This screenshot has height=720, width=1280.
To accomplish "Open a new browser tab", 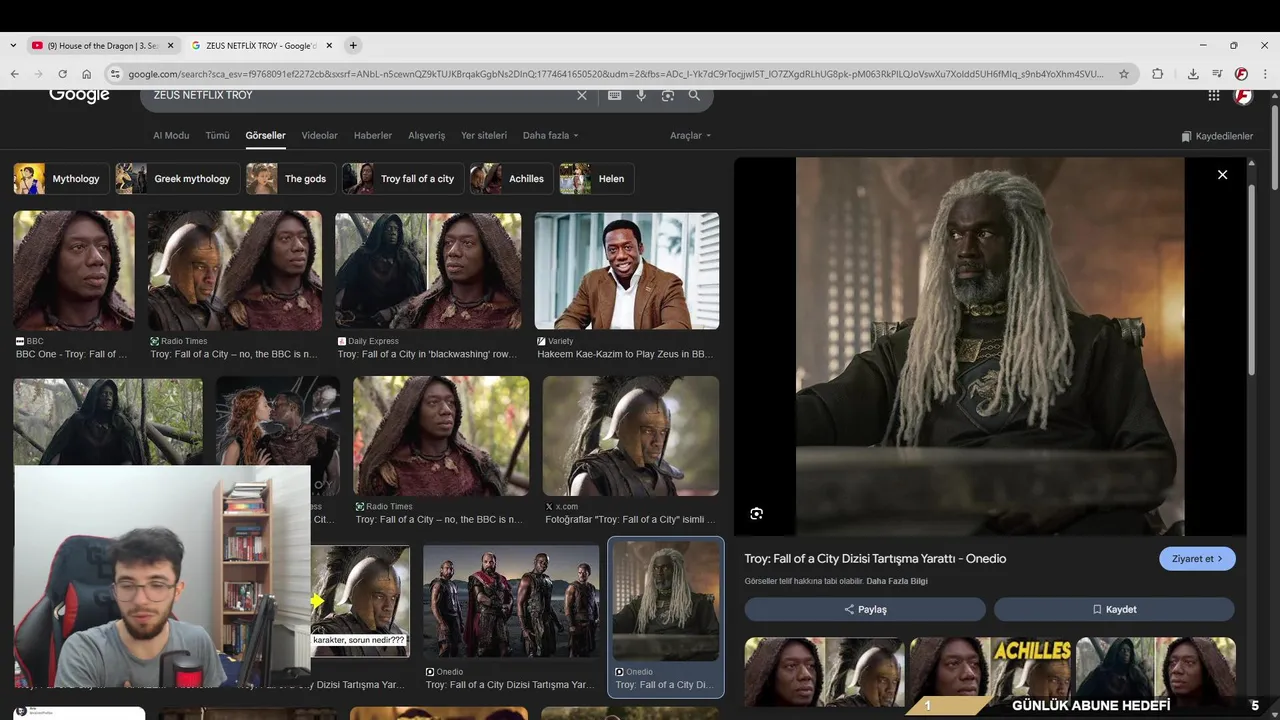I will click(x=353, y=45).
